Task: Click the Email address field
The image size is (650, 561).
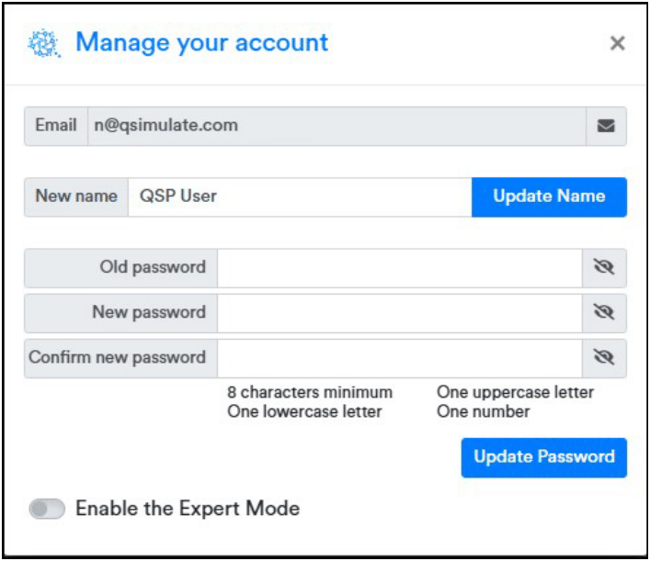Action: 337,126
